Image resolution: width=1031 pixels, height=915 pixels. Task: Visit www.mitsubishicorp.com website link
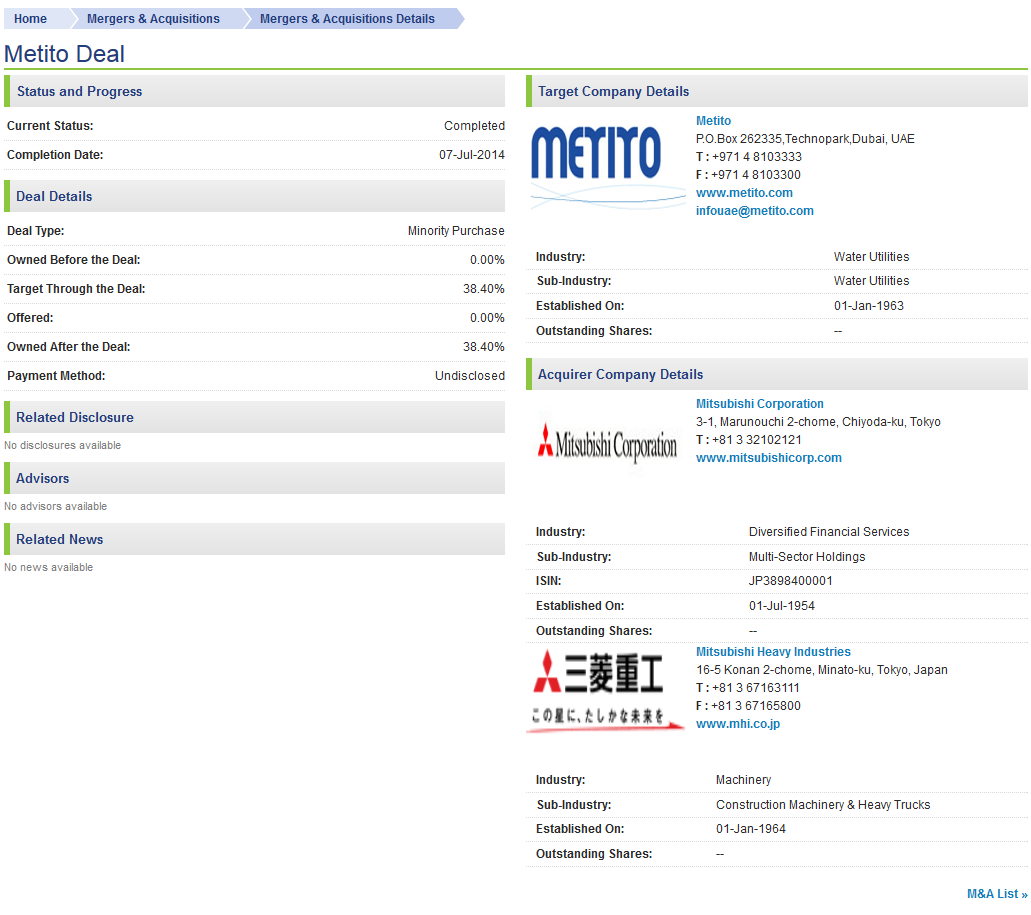click(x=769, y=458)
